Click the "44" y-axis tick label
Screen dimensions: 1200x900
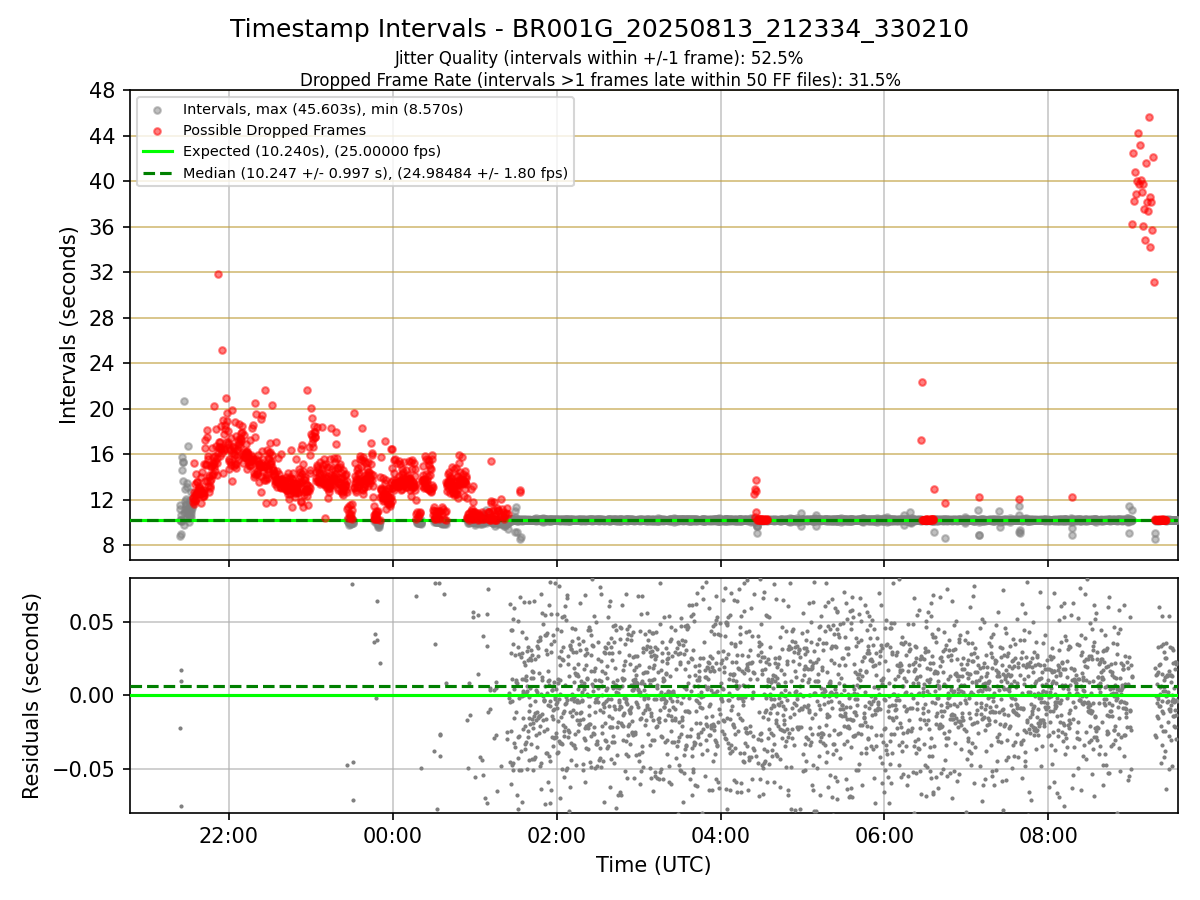104,136
